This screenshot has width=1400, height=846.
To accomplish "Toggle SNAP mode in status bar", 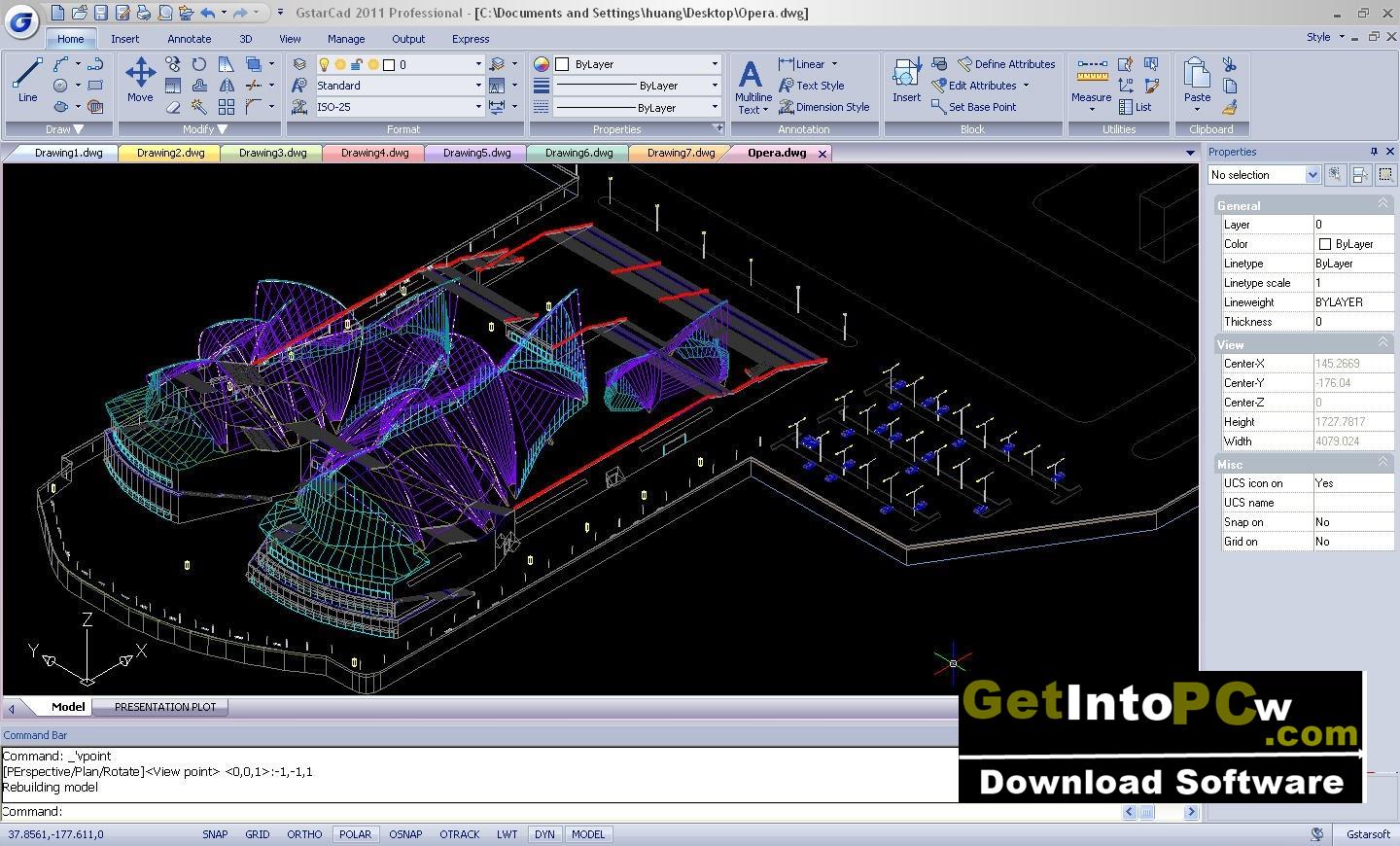I will [x=215, y=834].
